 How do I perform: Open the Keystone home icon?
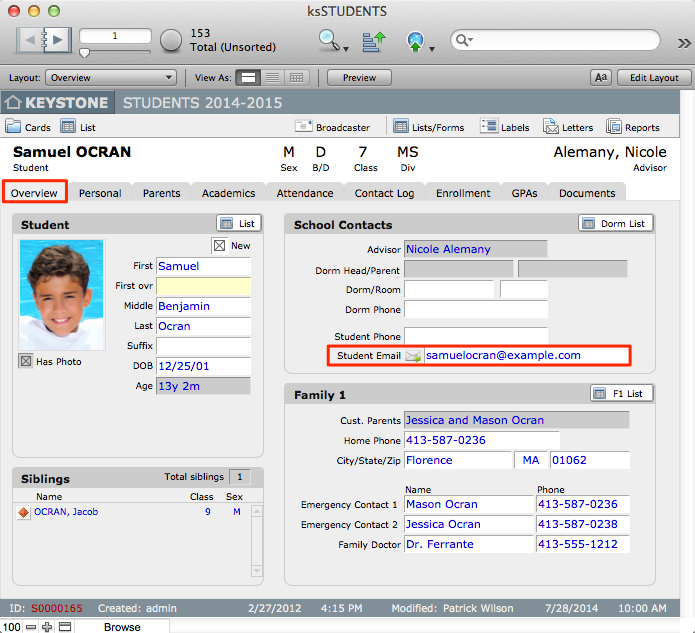click(x=13, y=103)
